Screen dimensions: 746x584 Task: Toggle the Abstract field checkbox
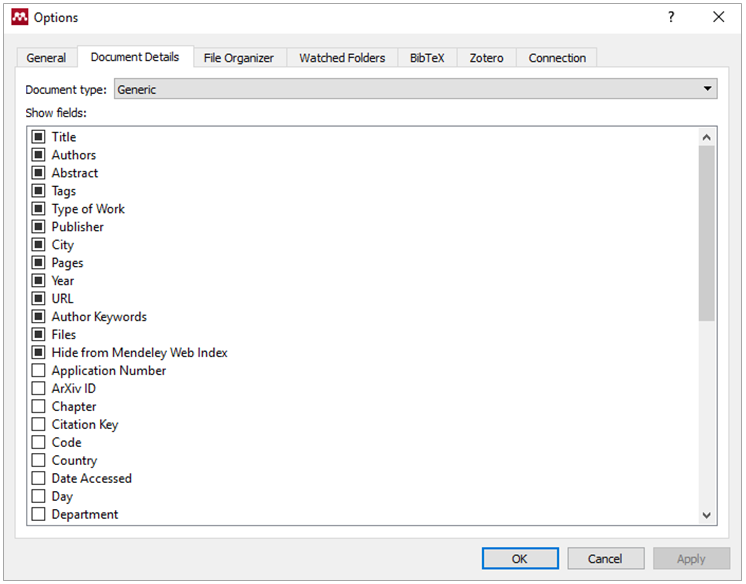click(38, 173)
